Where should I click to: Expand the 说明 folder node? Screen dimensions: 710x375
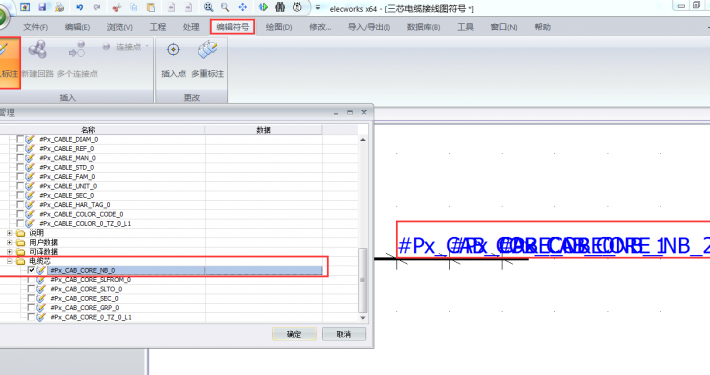(x=10, y=233)
